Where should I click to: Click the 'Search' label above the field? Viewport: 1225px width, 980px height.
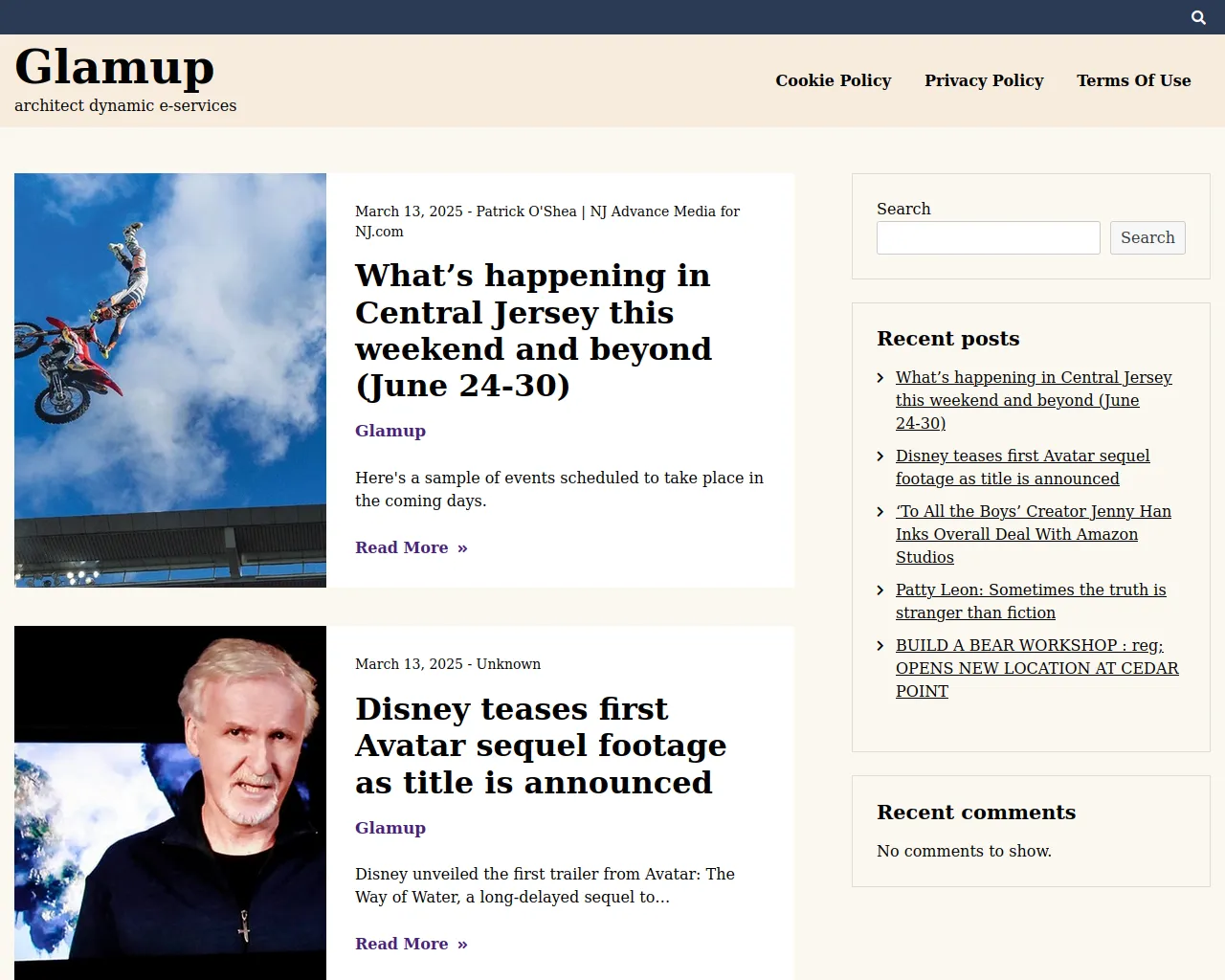click(x=903, y=209)
